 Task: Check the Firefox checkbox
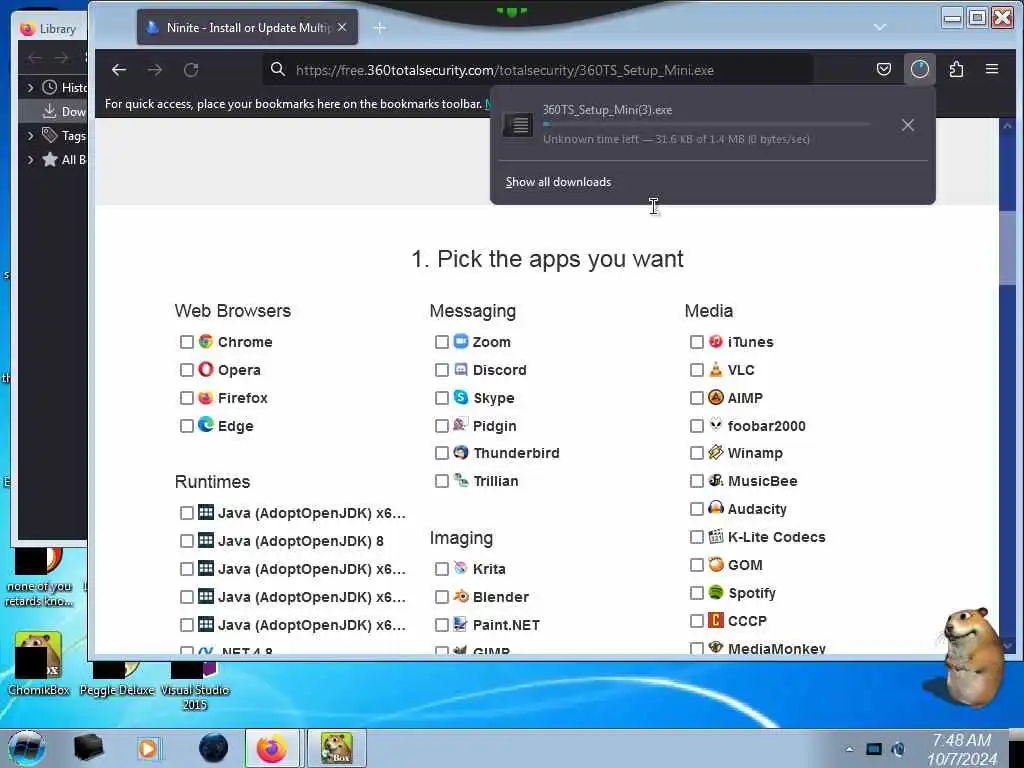click(187, 398)
